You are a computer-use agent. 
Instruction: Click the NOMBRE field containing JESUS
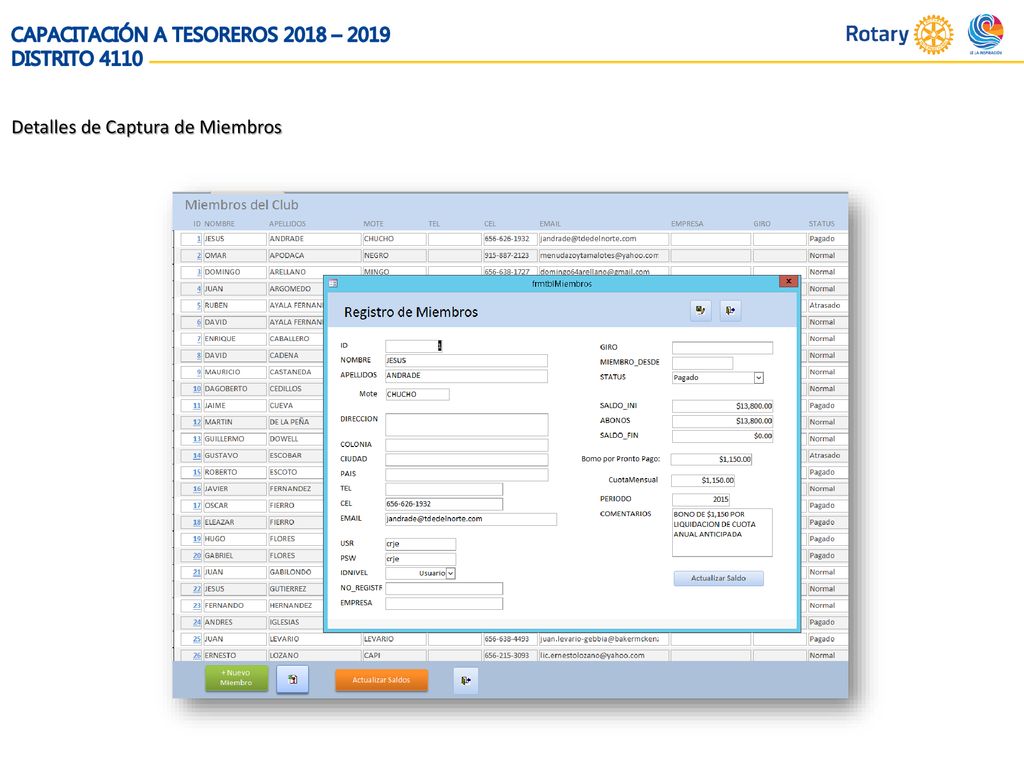(466, 360)
